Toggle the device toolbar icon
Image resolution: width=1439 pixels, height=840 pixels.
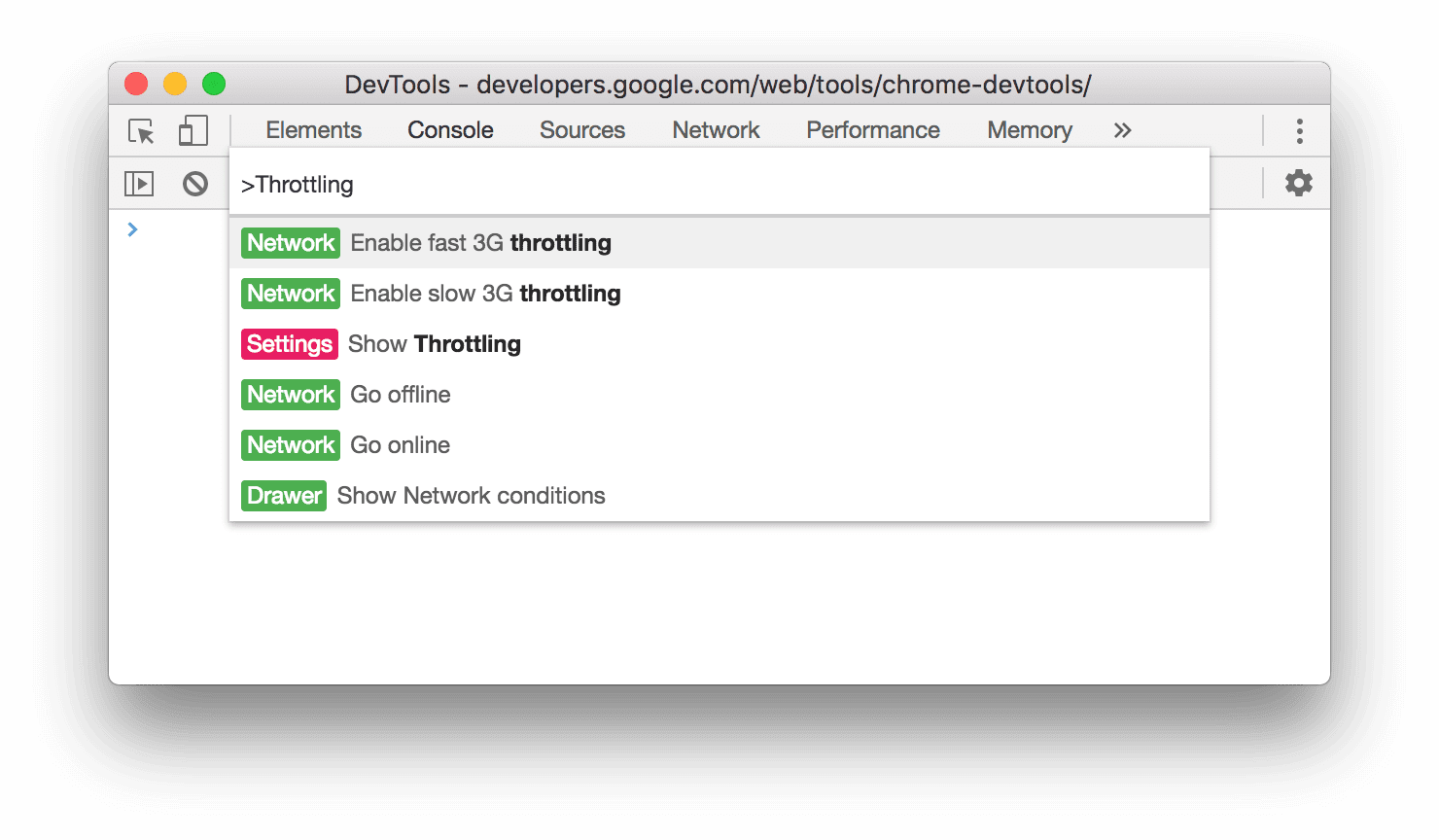coord(193,130)
